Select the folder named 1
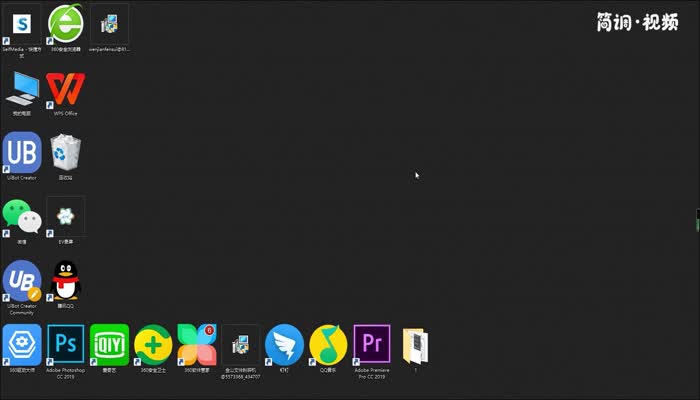Viewport: 700px width, 400px height. pyautogui.click(x=415, y=346)
